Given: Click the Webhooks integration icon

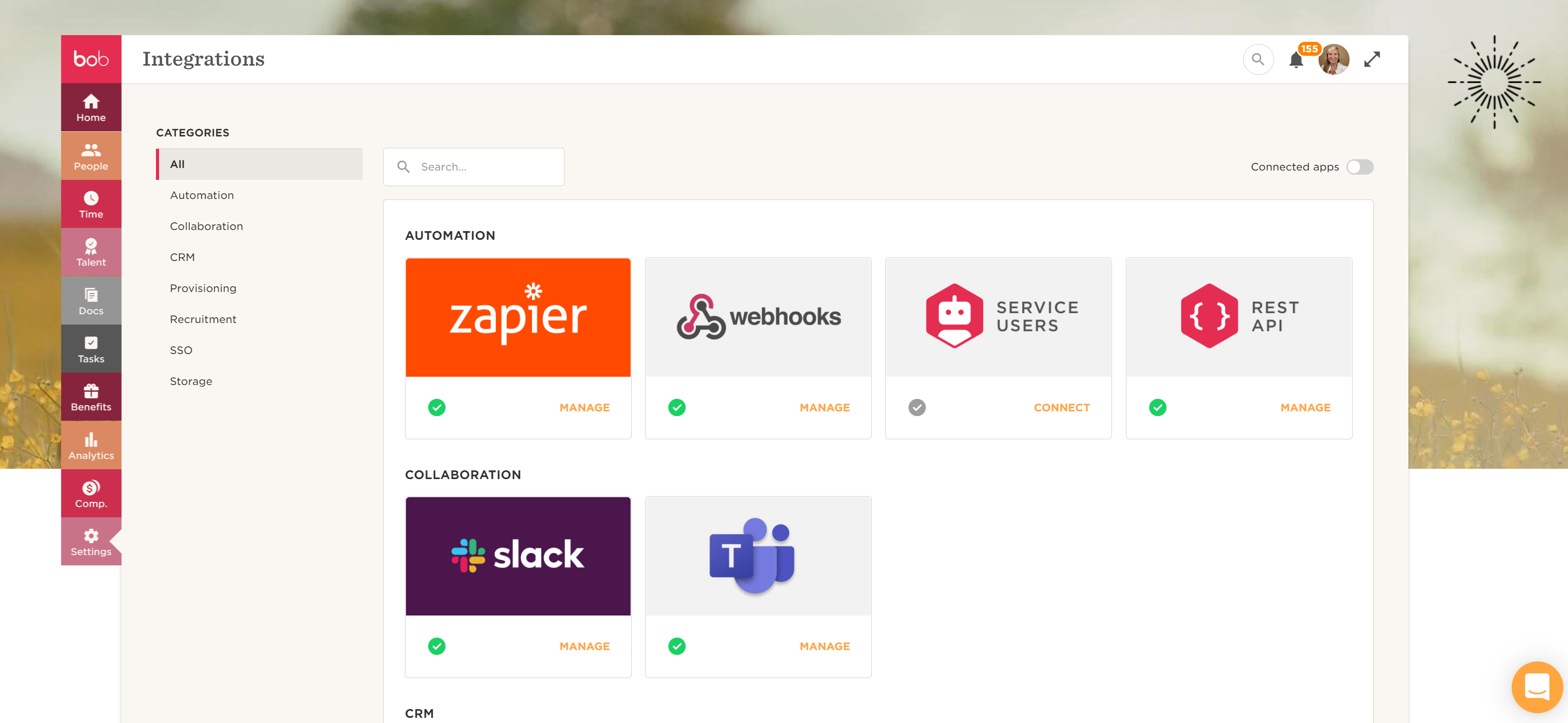Looking at the screenshot, I should pyautogui.click(x=758, y=316).
